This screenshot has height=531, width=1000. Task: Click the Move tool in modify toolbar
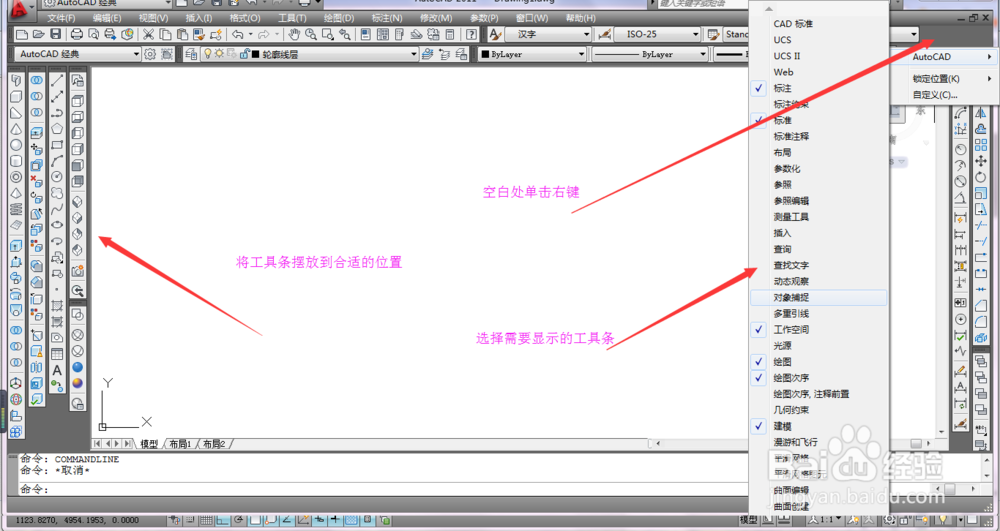coord(981,161)
